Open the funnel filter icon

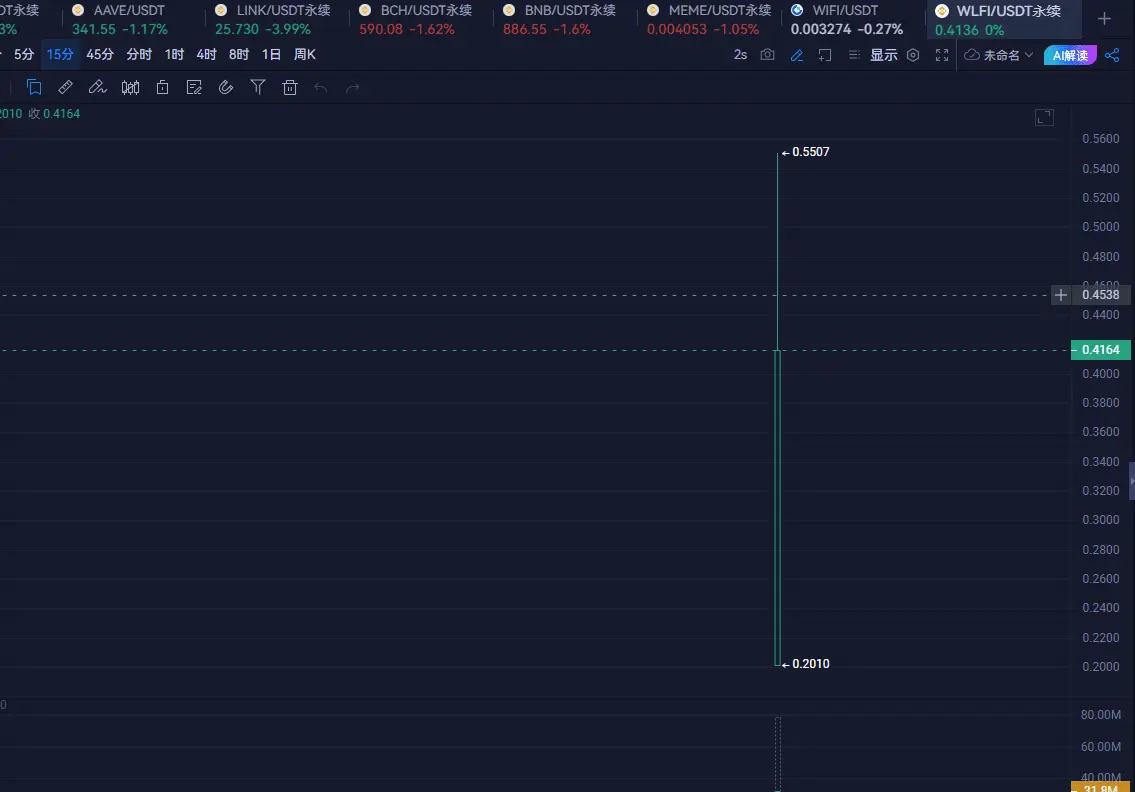pos(258,88)
